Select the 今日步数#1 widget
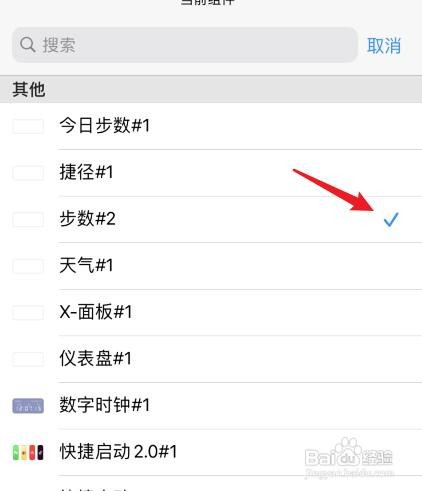Image resolution: width=422 pixels, height=491 pixels. click(x=211, y=126)
